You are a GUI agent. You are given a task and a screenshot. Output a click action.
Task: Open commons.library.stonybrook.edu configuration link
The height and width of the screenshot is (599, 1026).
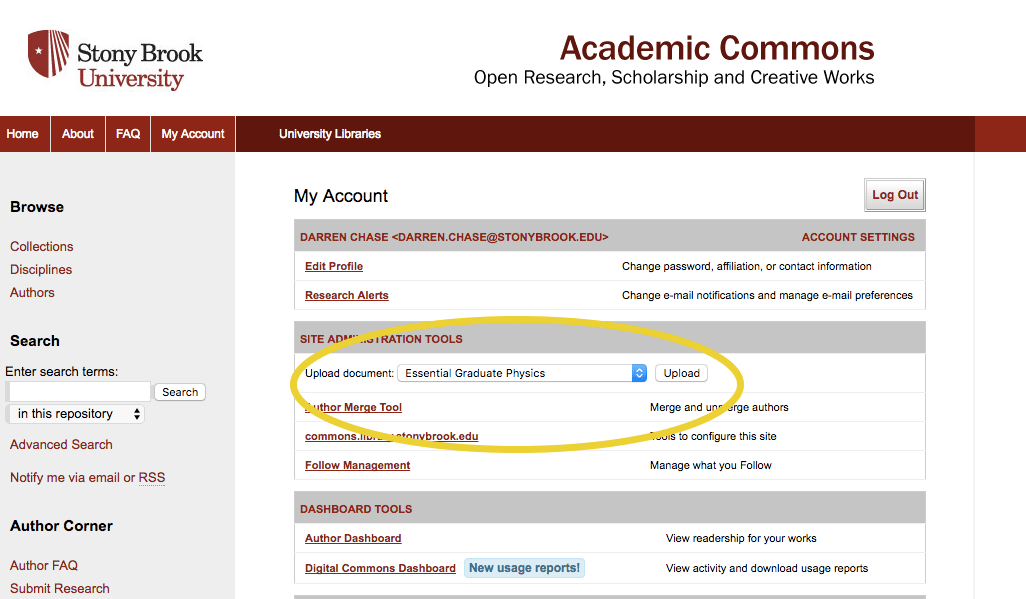[x=391, y=436]
